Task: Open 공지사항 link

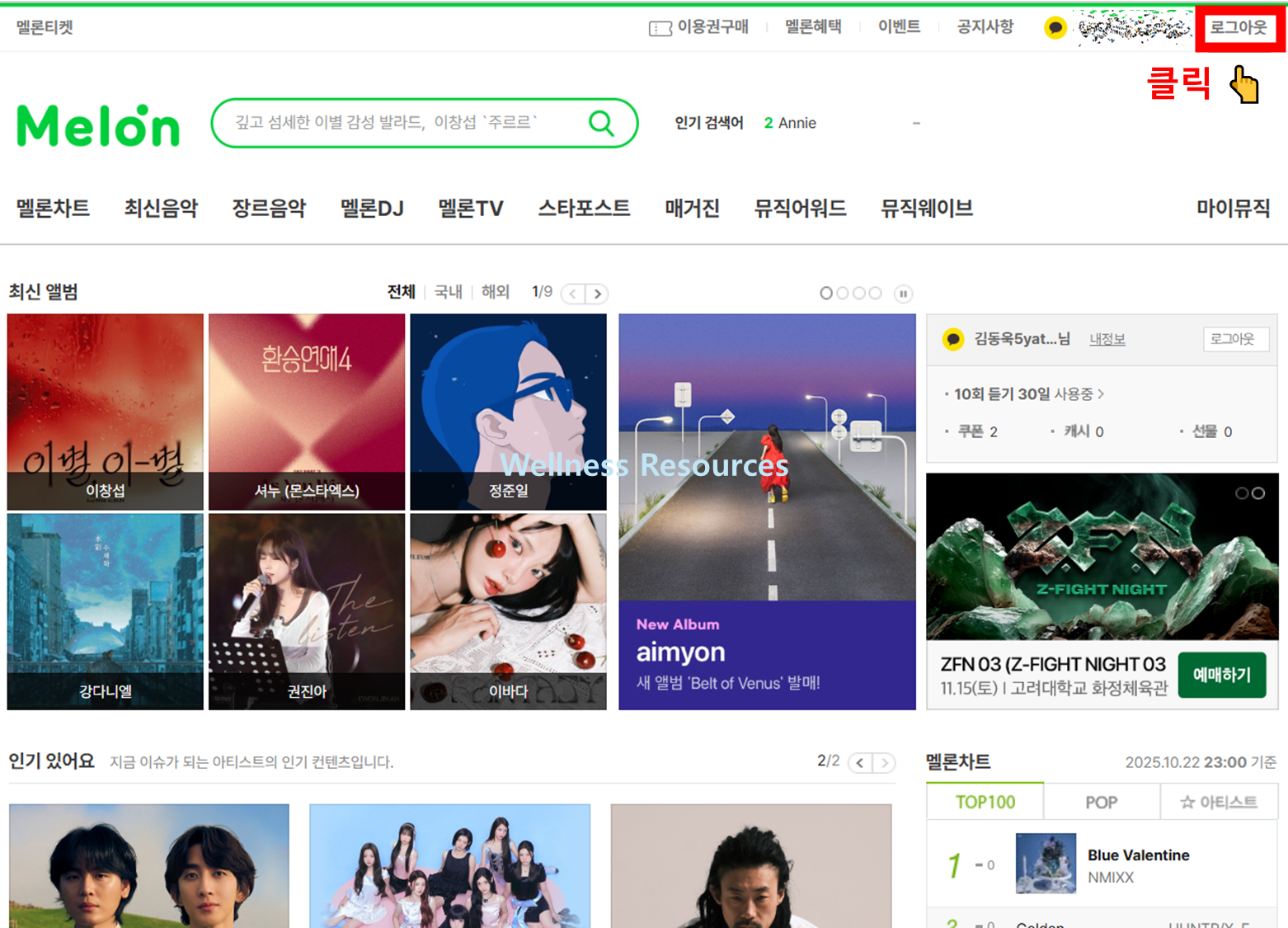Action: click(985, 27)
